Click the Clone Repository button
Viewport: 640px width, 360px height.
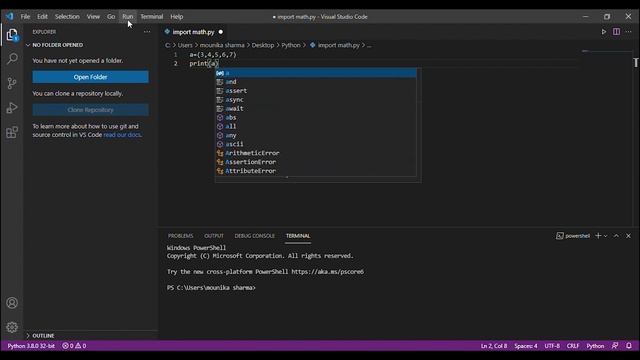pos(91,110)
